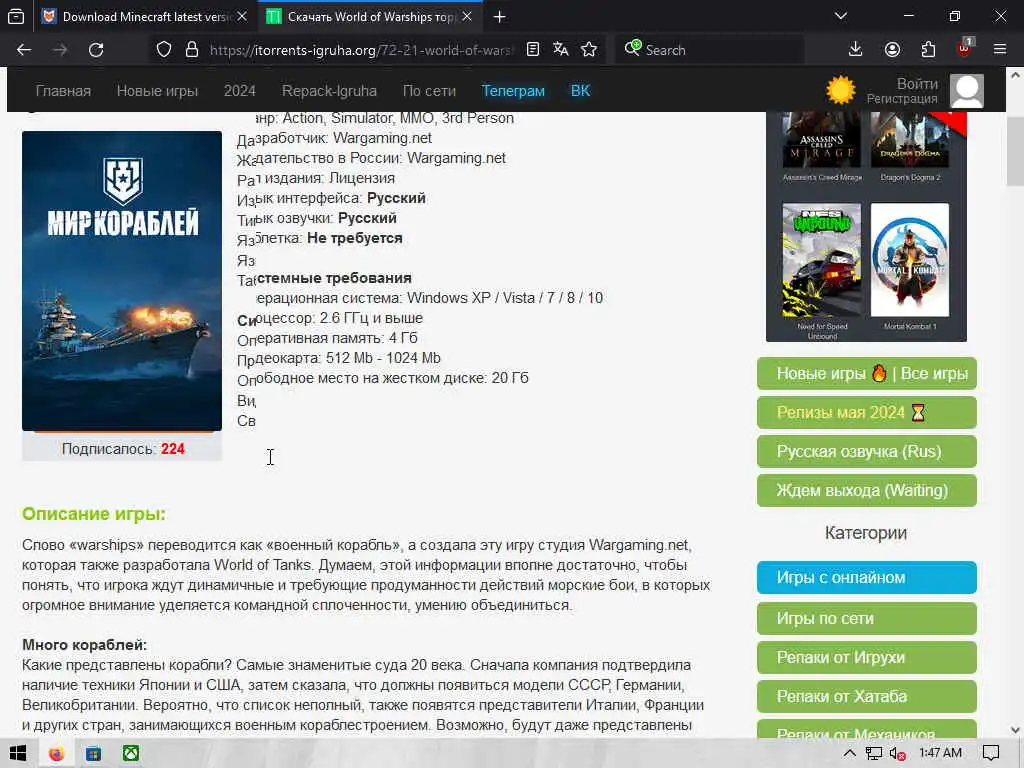
Task: Toggle reader view mode
Action: pyautogui.click(x=533, y=50)
